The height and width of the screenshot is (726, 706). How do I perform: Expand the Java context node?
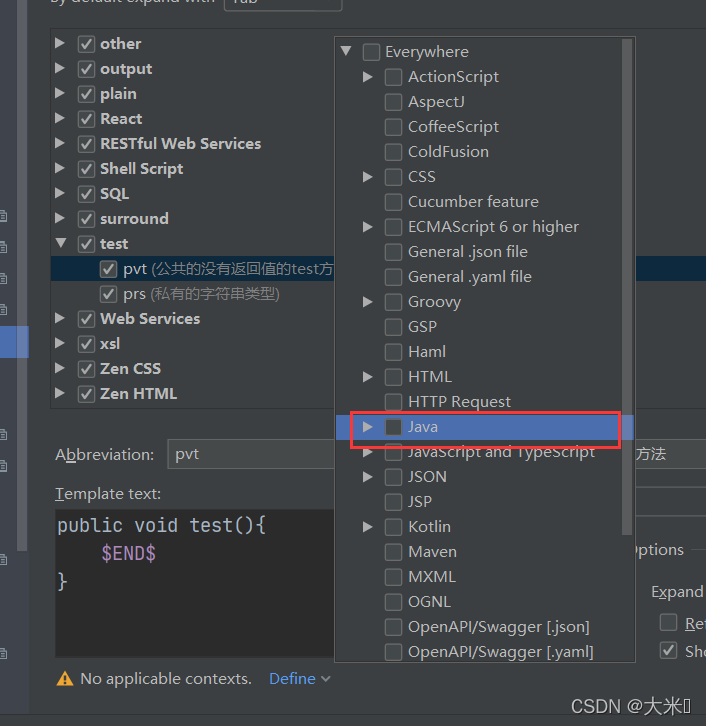[x=368, y=427]
